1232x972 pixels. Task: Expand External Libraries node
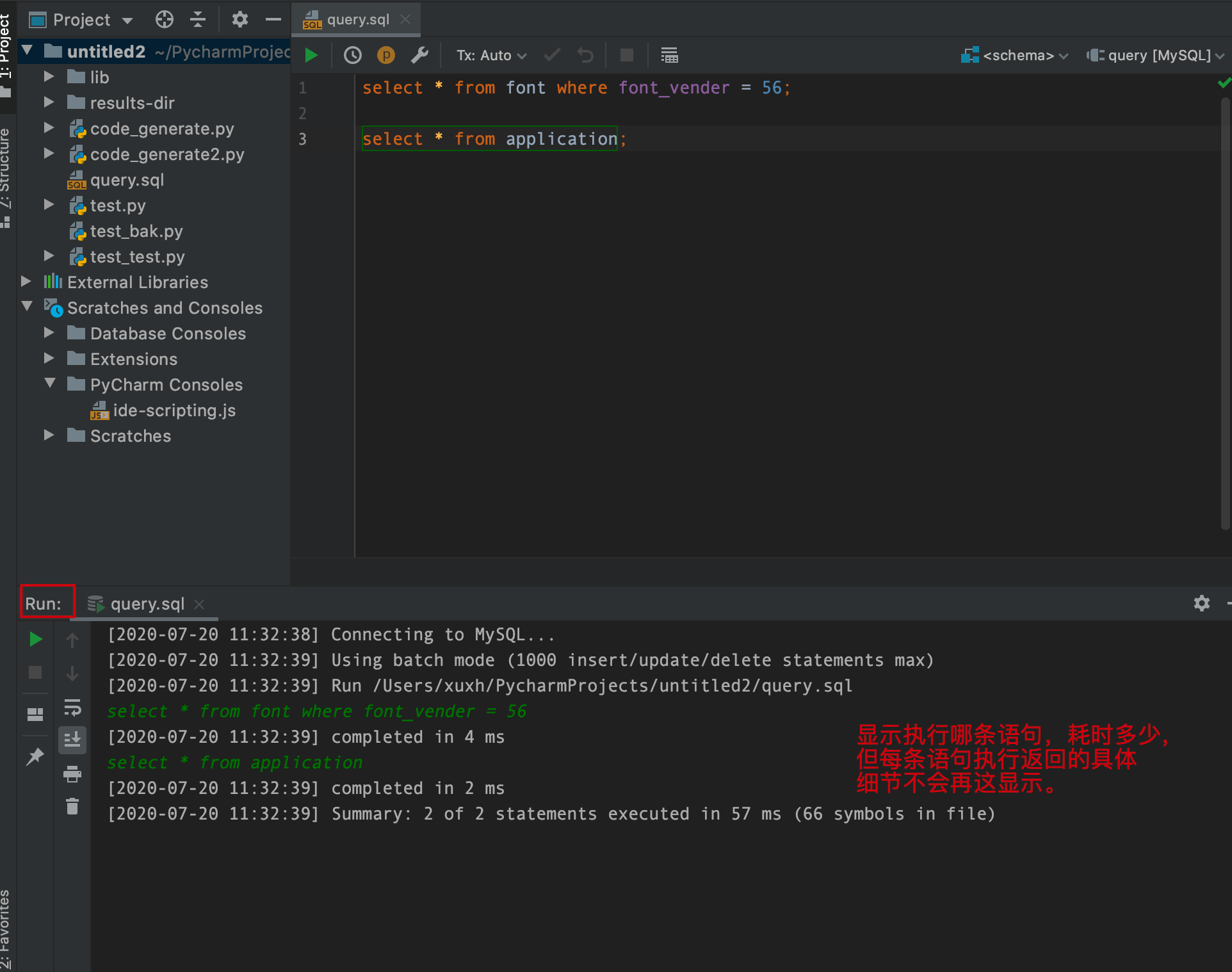click(x=26, y=281)
